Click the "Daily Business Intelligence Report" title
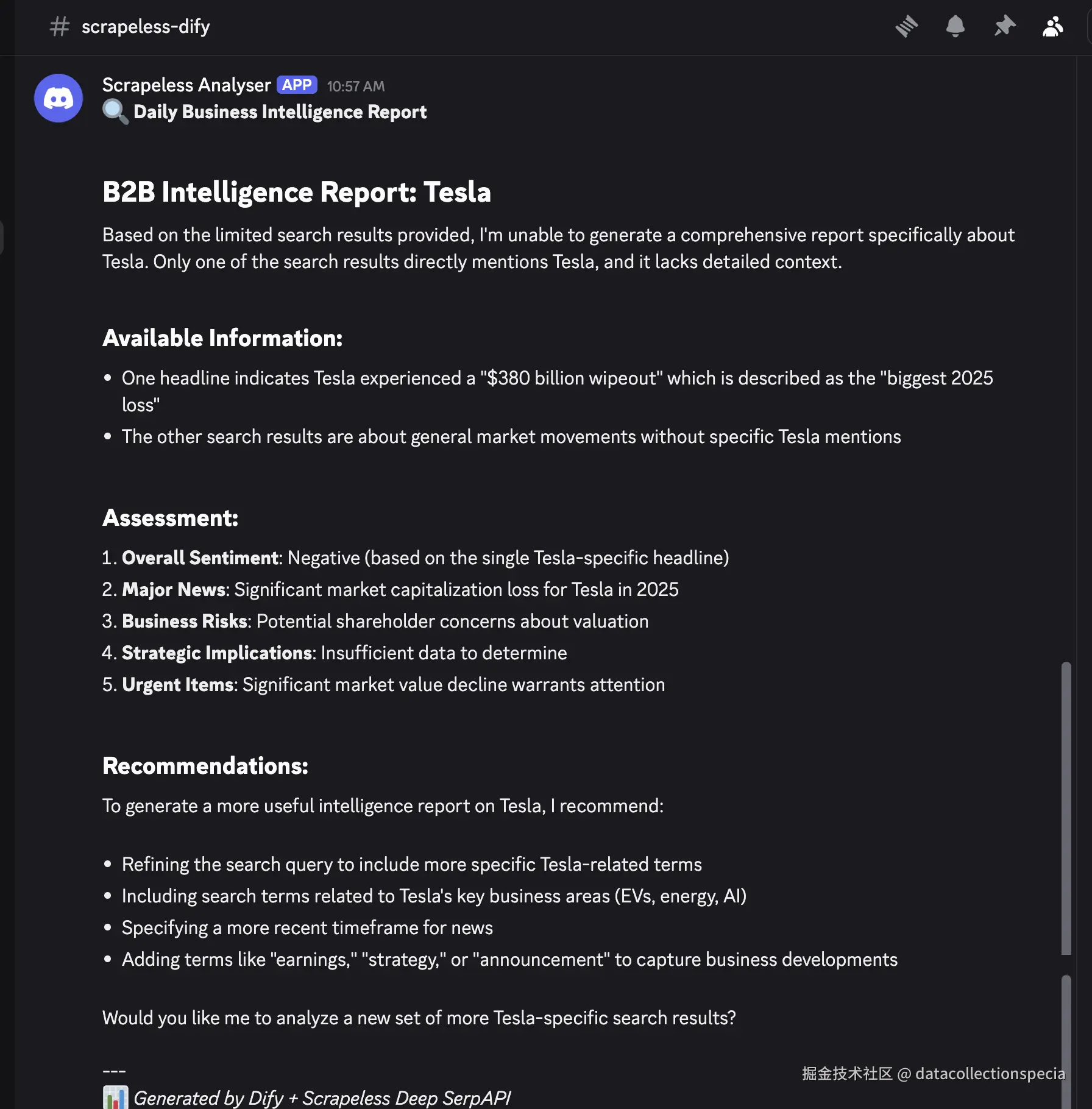The height and width of the screenshot is (1109, 1092). pyautogui.click(x=280, y=112)
